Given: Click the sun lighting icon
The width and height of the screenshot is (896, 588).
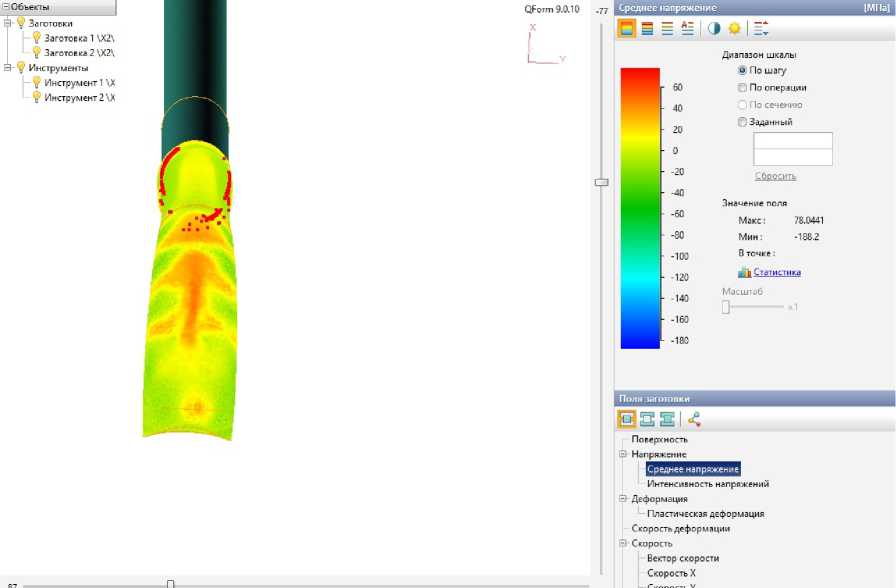Looking at the screenshot, I should (734, 29).
